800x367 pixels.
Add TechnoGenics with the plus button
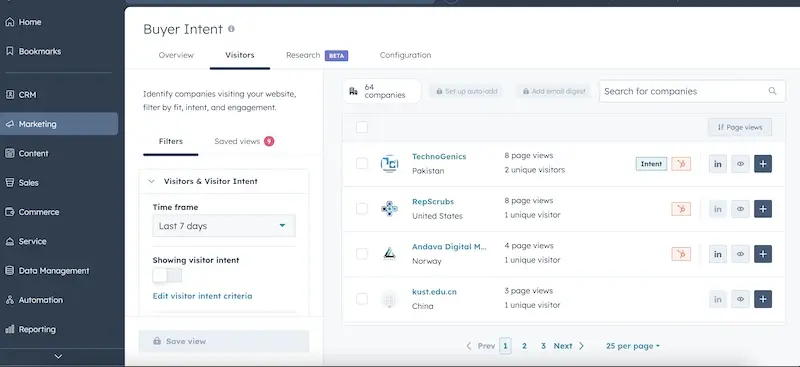763,164
